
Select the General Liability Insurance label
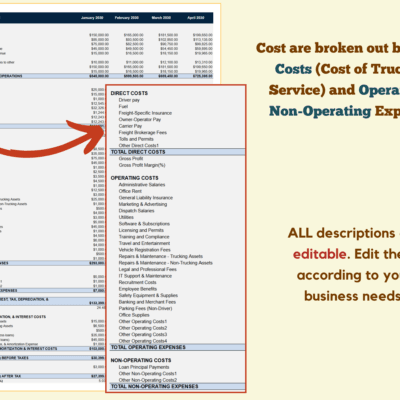coord(146,198)
